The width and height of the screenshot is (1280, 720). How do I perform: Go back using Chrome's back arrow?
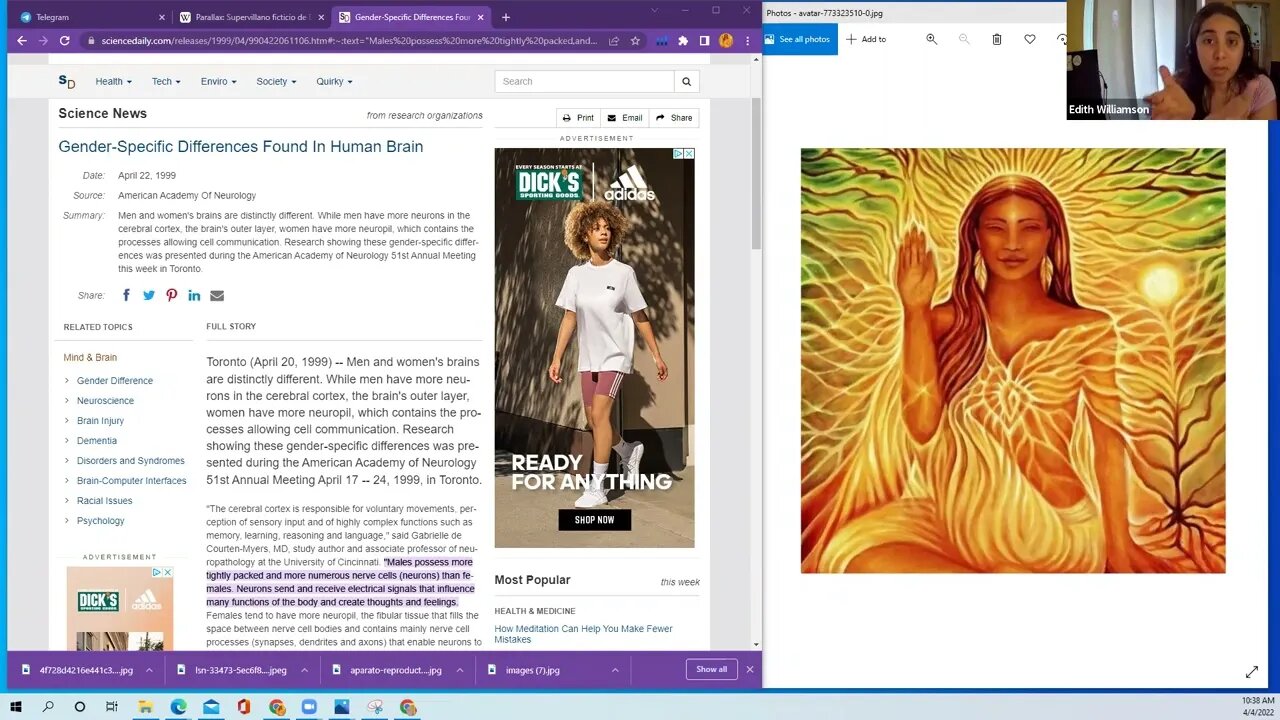click(x=22, y=41)
